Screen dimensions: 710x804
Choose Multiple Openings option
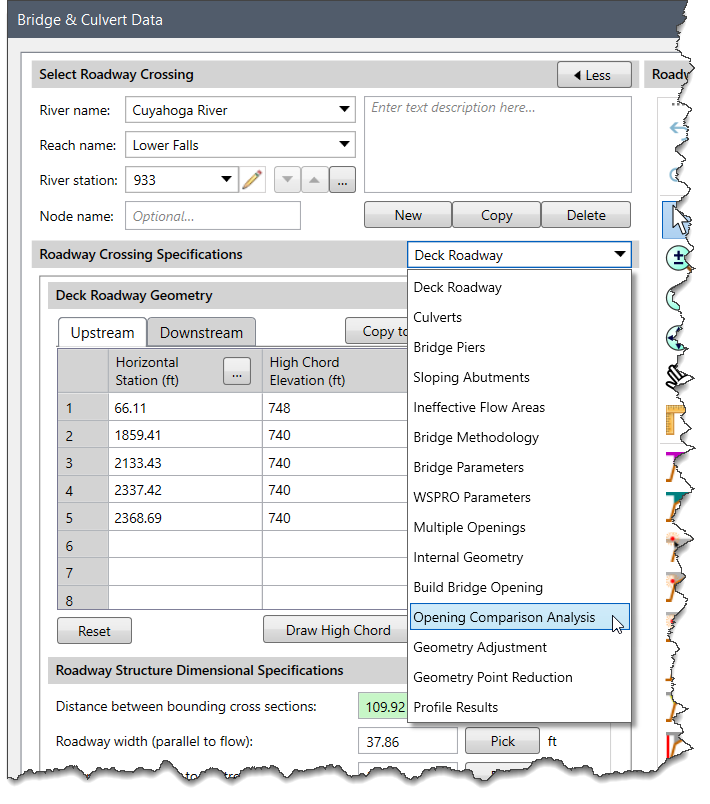pyautogui.click(x=519, y=527)
